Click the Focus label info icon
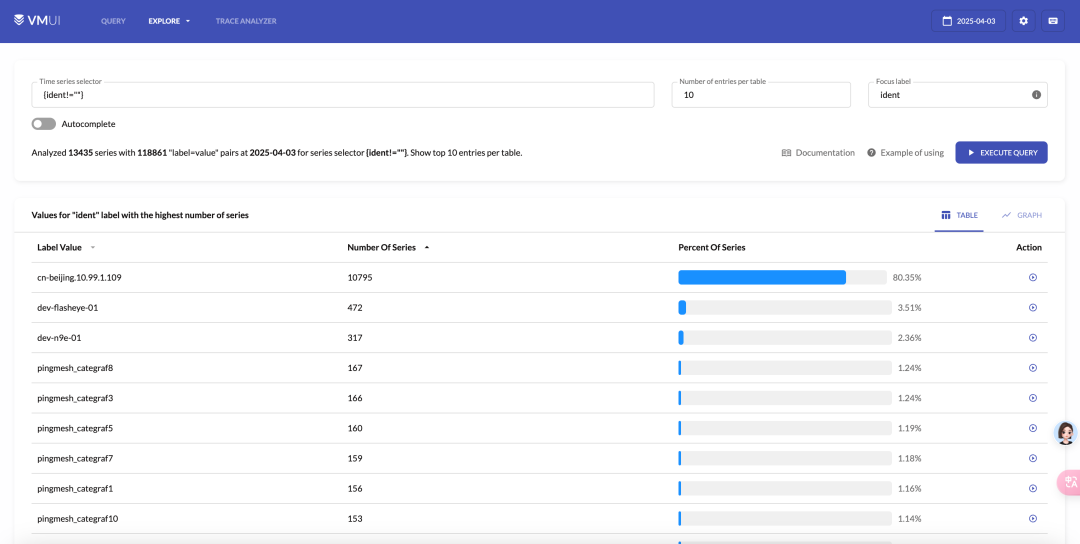Image resolution: width=1080 pixels, height=544 pixels. (1036, 95)
